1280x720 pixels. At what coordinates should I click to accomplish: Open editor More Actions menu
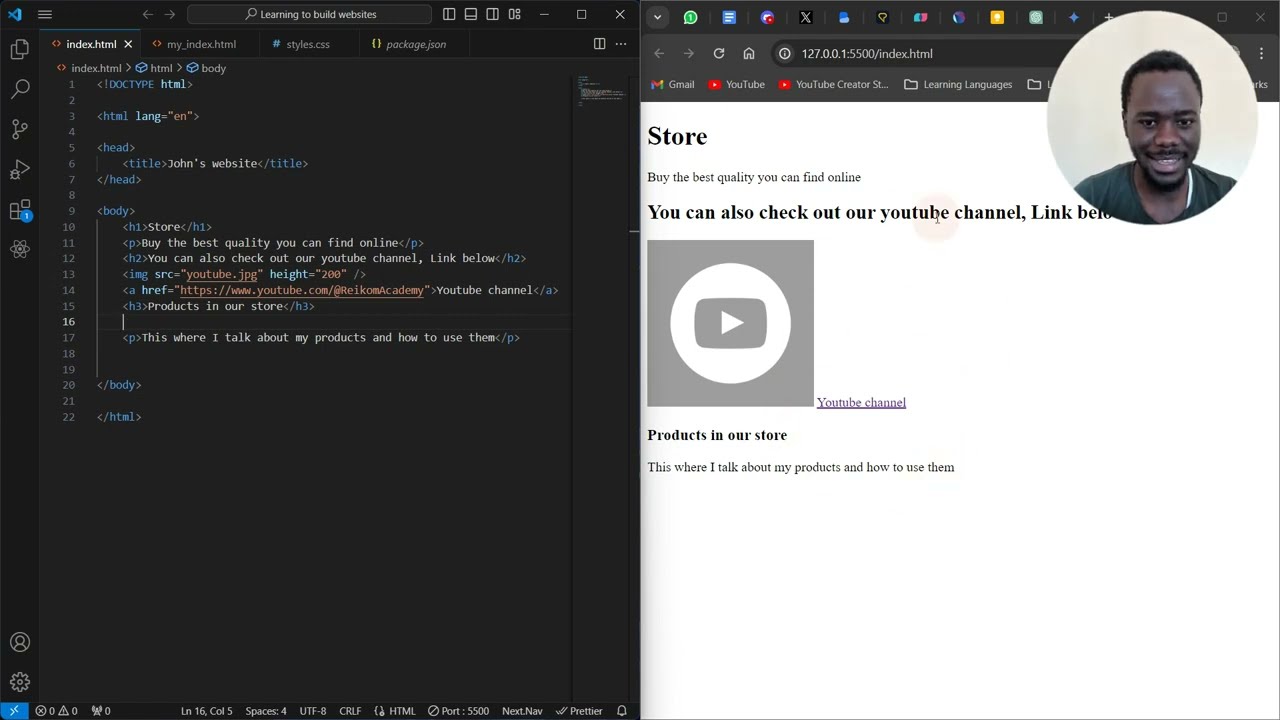tap(621, 44)
